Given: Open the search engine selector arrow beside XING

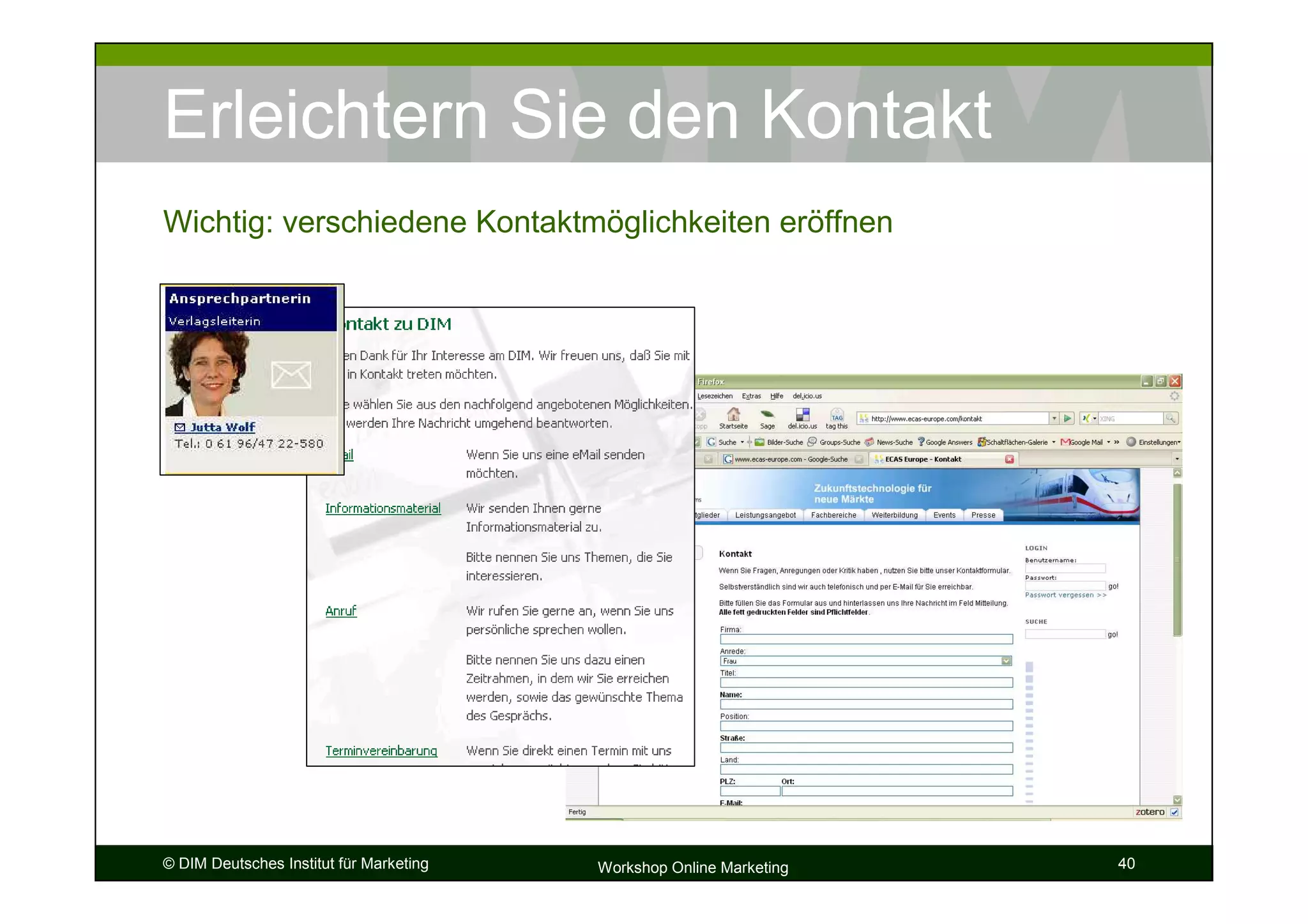Looking at the screenshot, I should click(x=1095, y=418).
